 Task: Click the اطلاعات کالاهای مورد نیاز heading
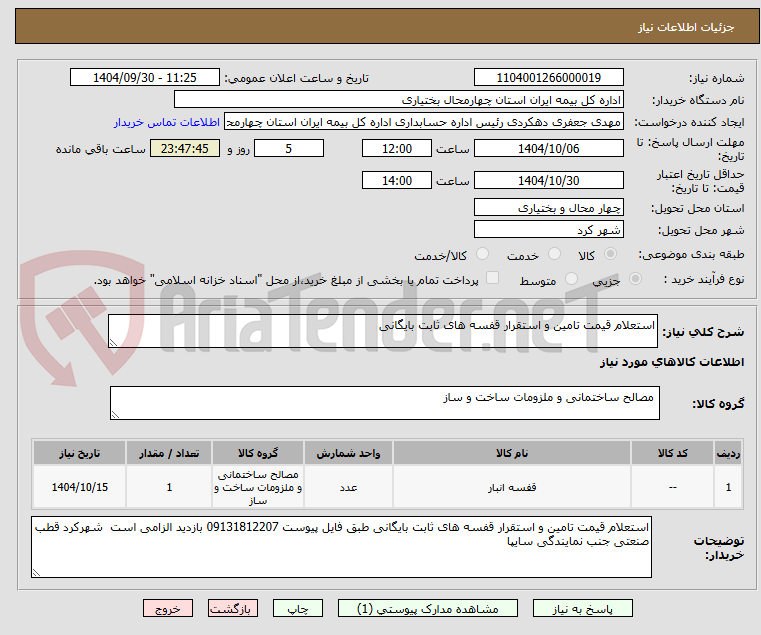[672, 362]
